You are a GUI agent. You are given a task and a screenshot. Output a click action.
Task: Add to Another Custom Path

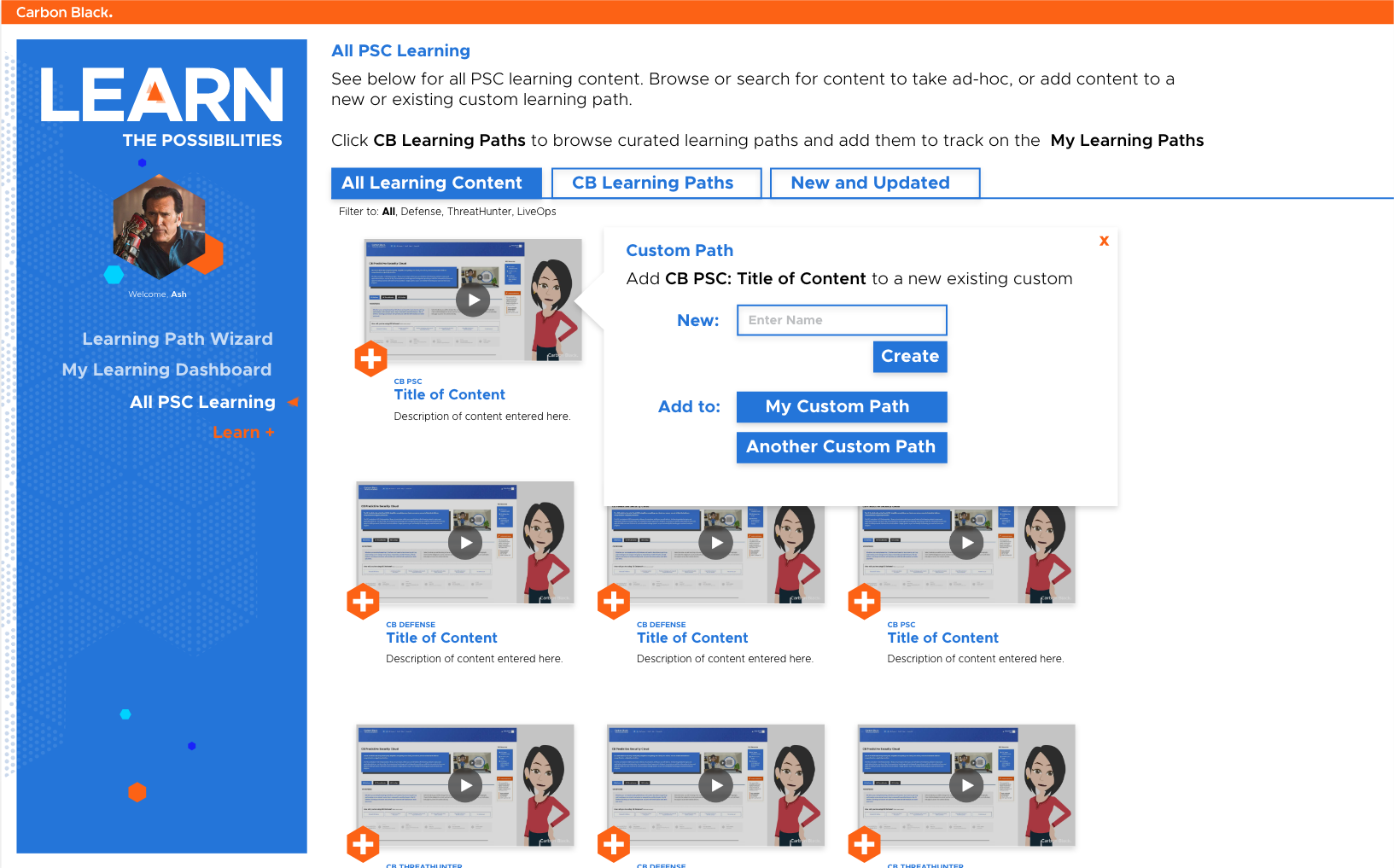tap(842, 447)
